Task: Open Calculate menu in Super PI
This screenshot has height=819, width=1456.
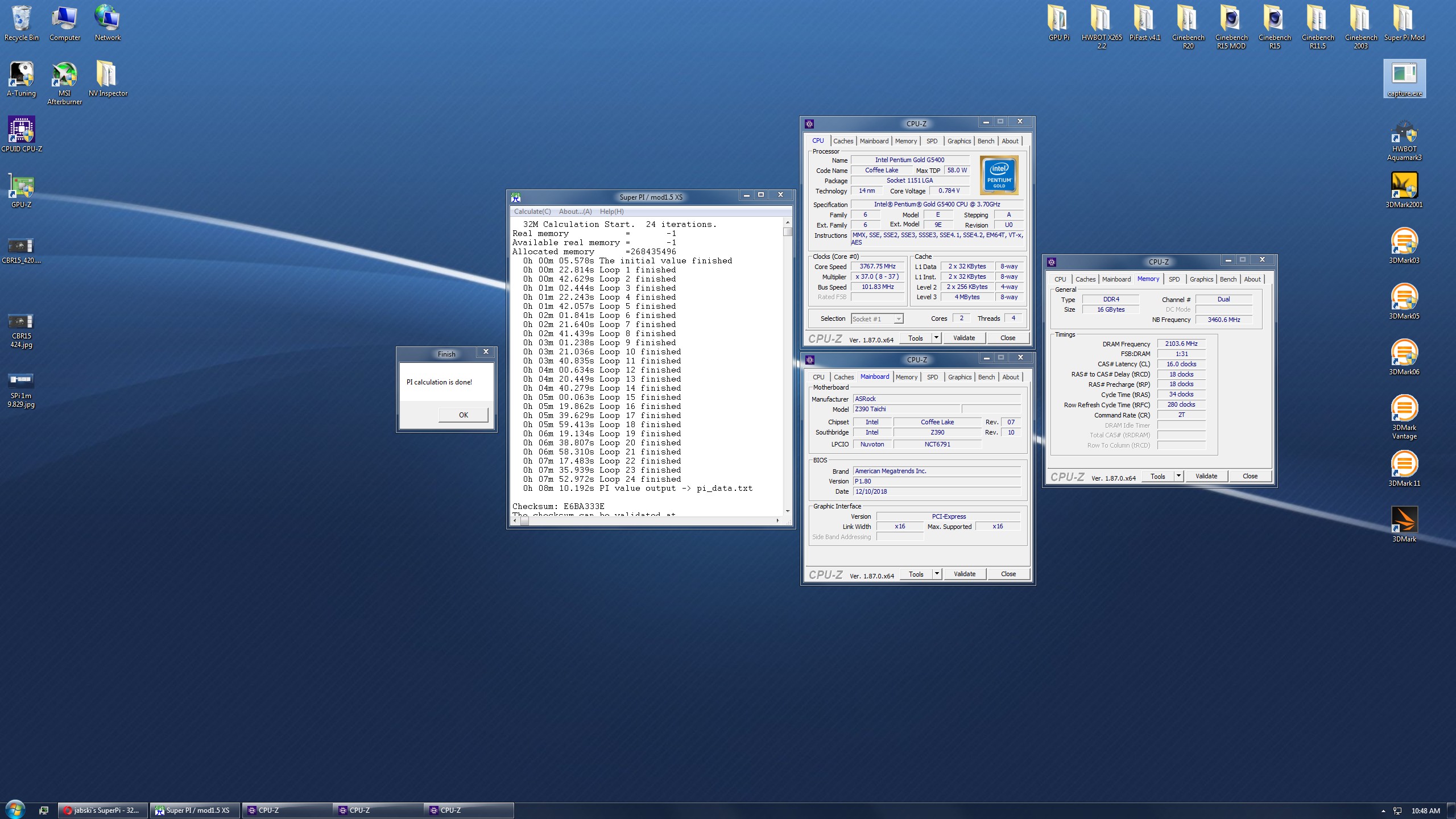Action: click(532, 212)
